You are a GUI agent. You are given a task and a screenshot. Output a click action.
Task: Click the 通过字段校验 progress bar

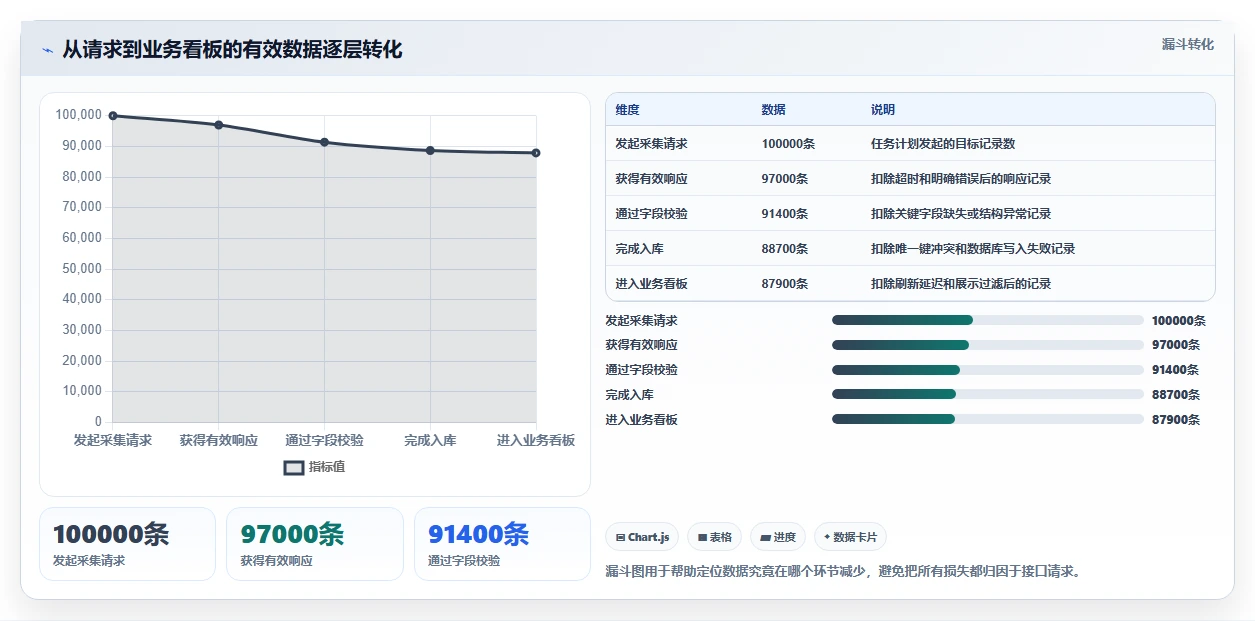[987, 370]
